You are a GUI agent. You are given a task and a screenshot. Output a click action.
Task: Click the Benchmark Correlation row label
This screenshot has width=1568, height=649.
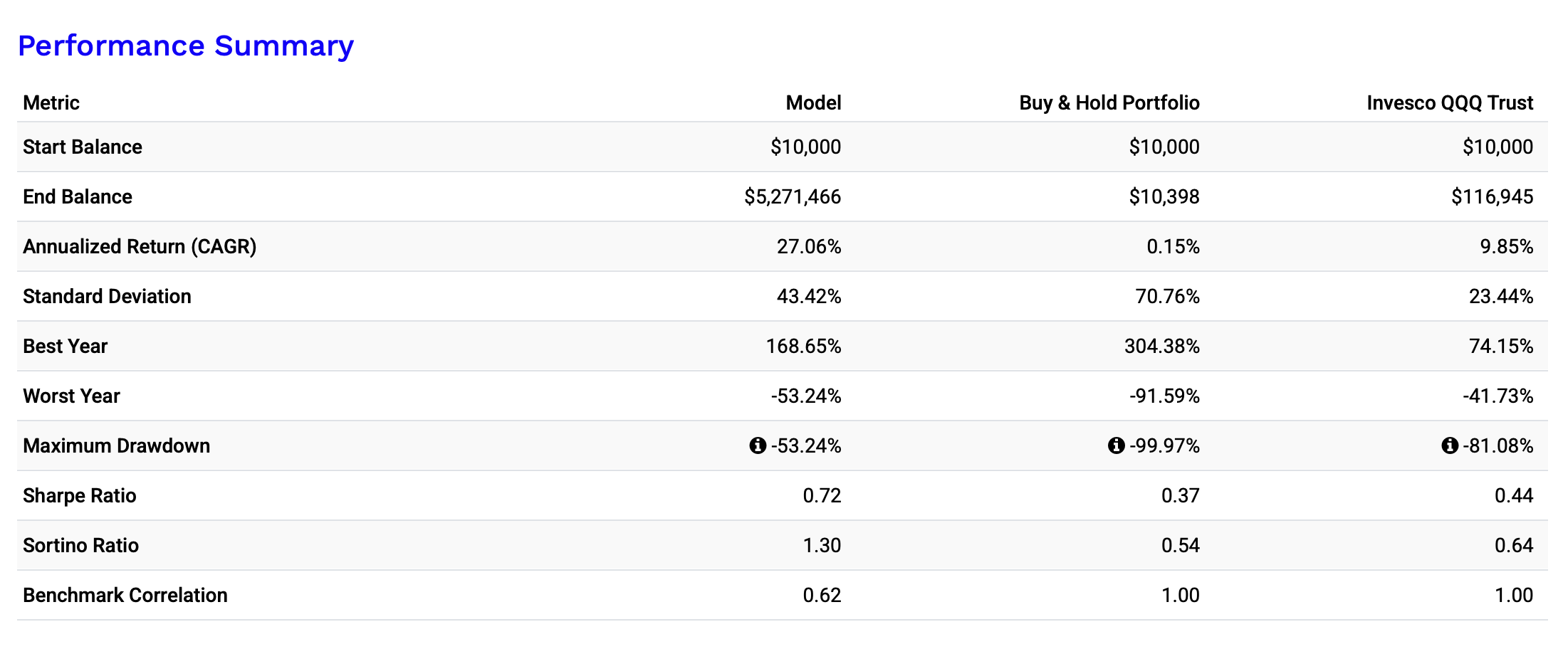point(125,595)
